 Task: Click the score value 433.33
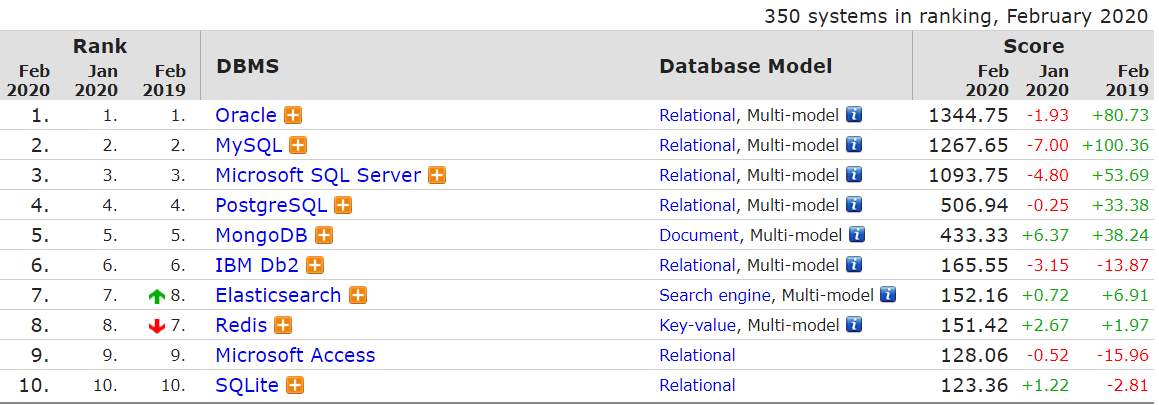tap(974, 235)
